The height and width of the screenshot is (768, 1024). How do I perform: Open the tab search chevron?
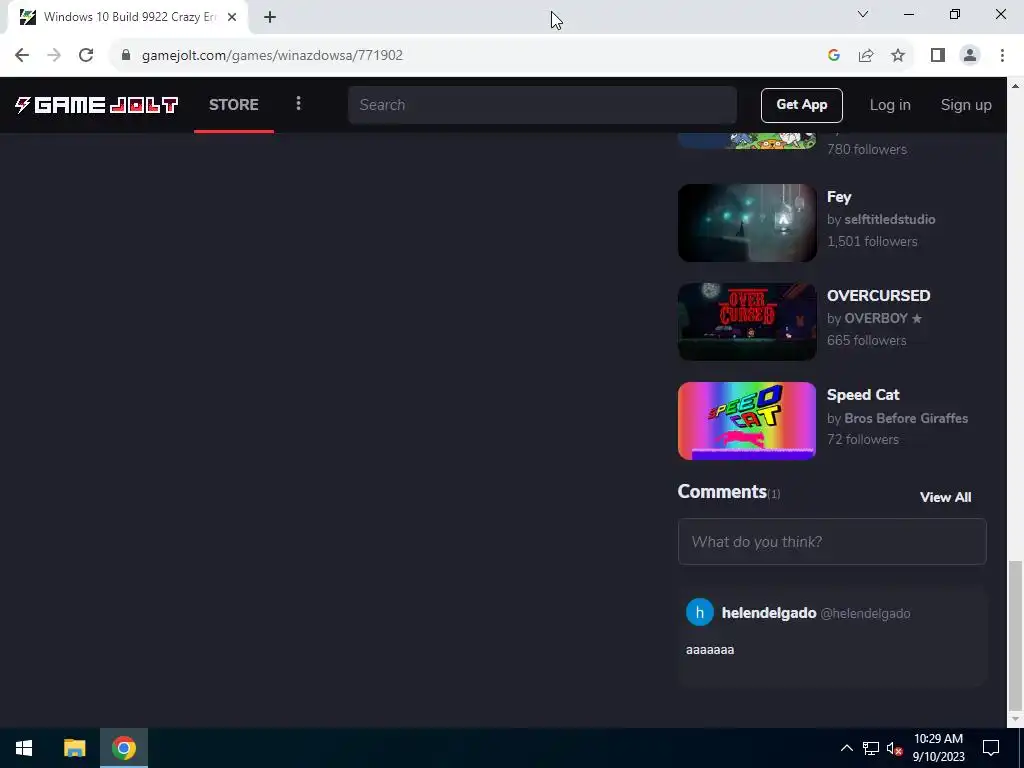863,14
